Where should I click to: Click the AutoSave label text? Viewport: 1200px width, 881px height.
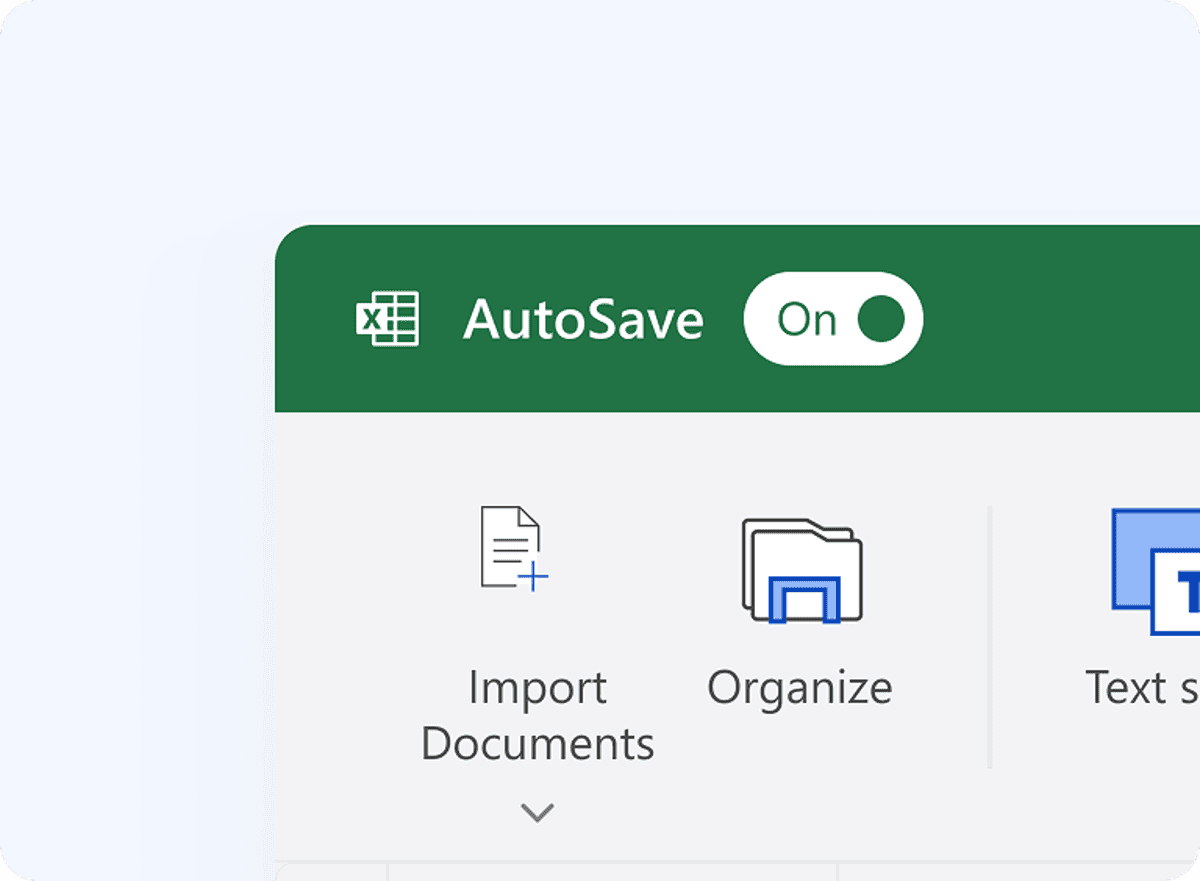tap(583, 318)
